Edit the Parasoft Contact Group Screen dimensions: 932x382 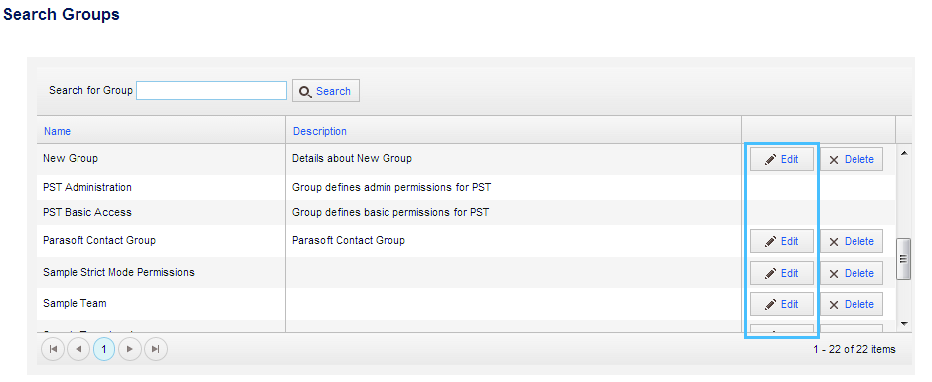[x=782, y=241]
